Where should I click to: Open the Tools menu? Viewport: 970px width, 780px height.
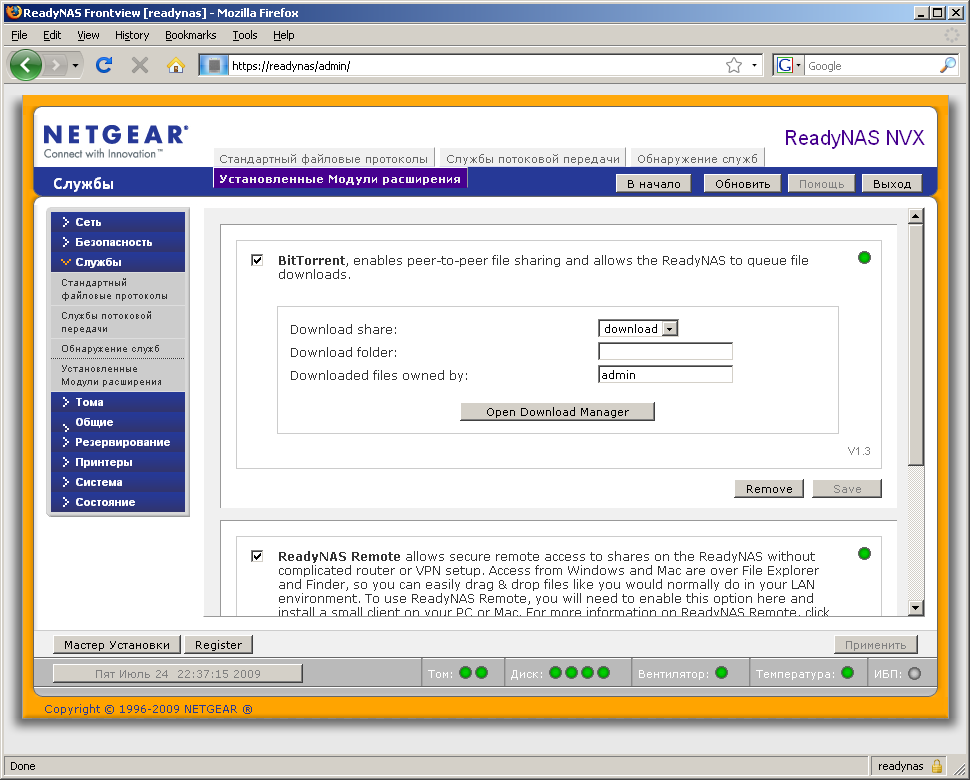pyautogui.click(x=244, y=35)
